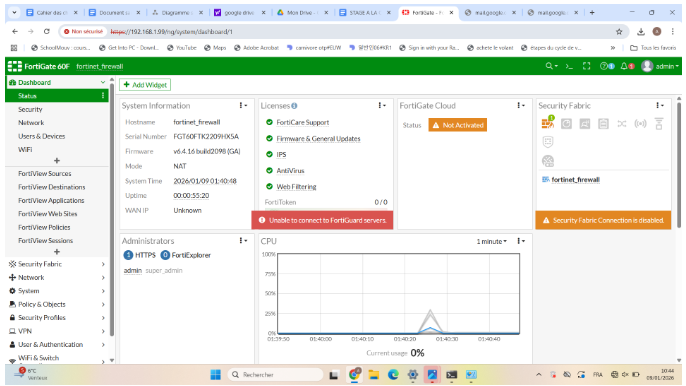The width and height of the screenshot is (686, 386).
Task: Expand the Policy & Objects menu
Action: pyautogui.click(x=57, y=305)
